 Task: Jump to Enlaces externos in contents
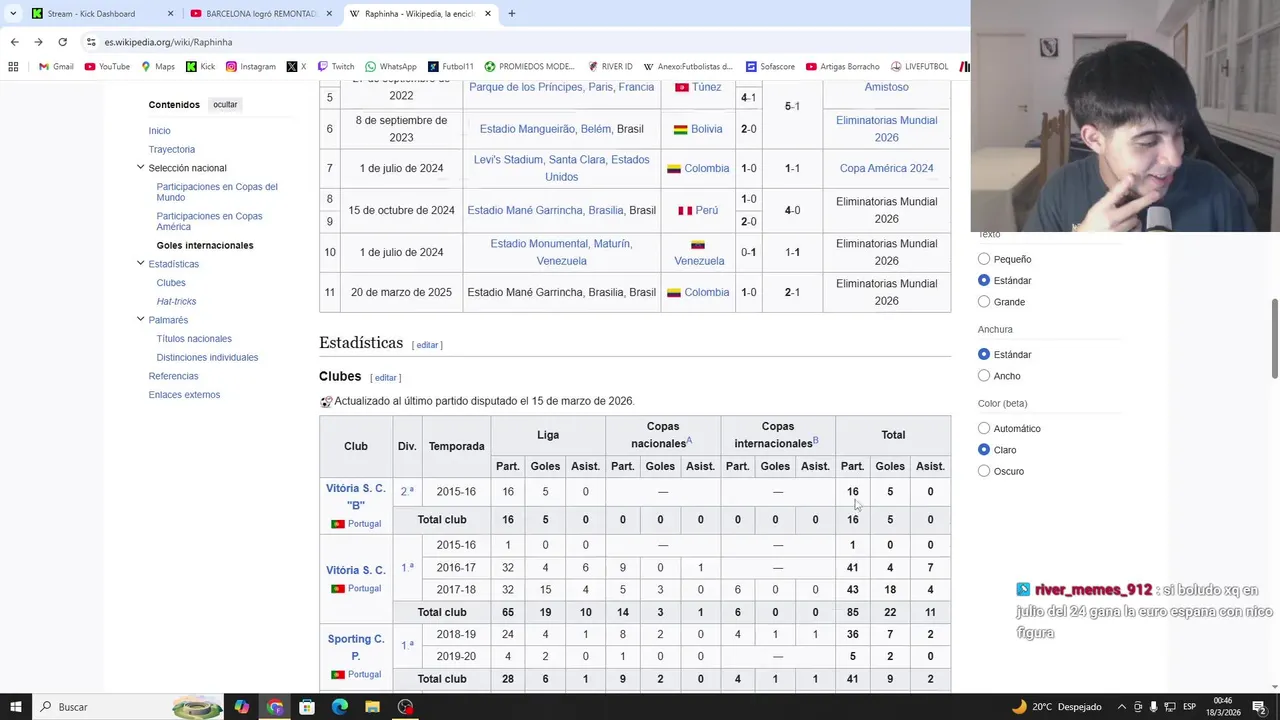[184, 395]
